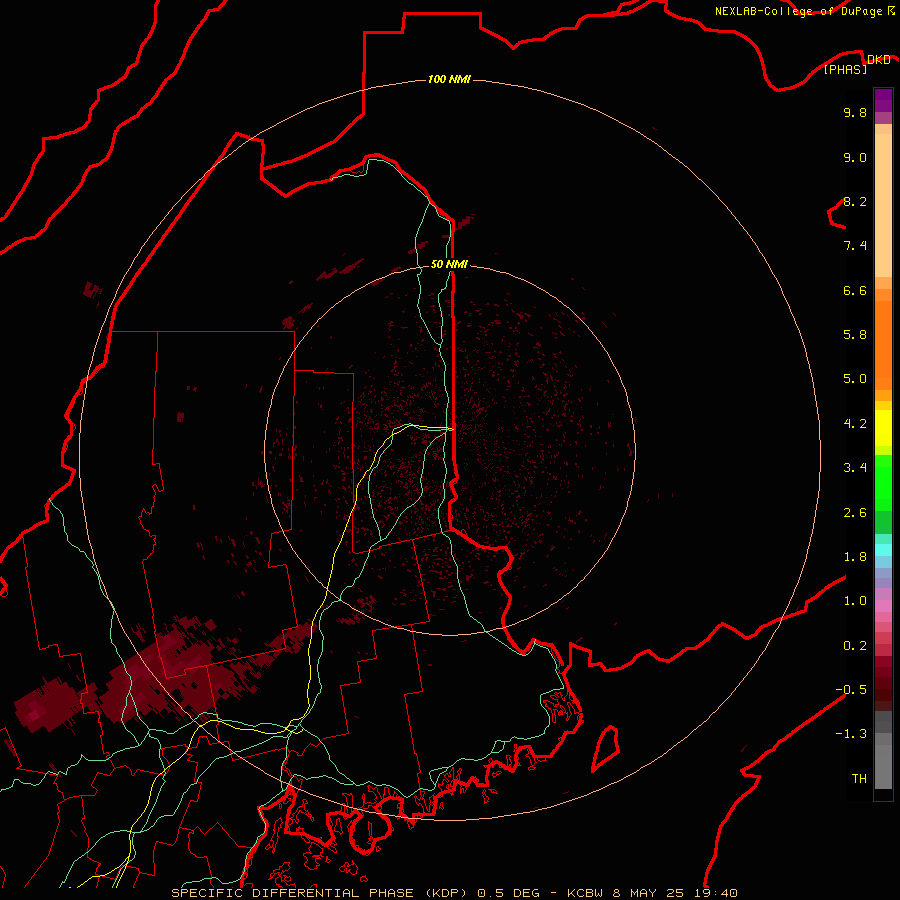Select the 50 NMI range ring label

[x=449, y=264]
